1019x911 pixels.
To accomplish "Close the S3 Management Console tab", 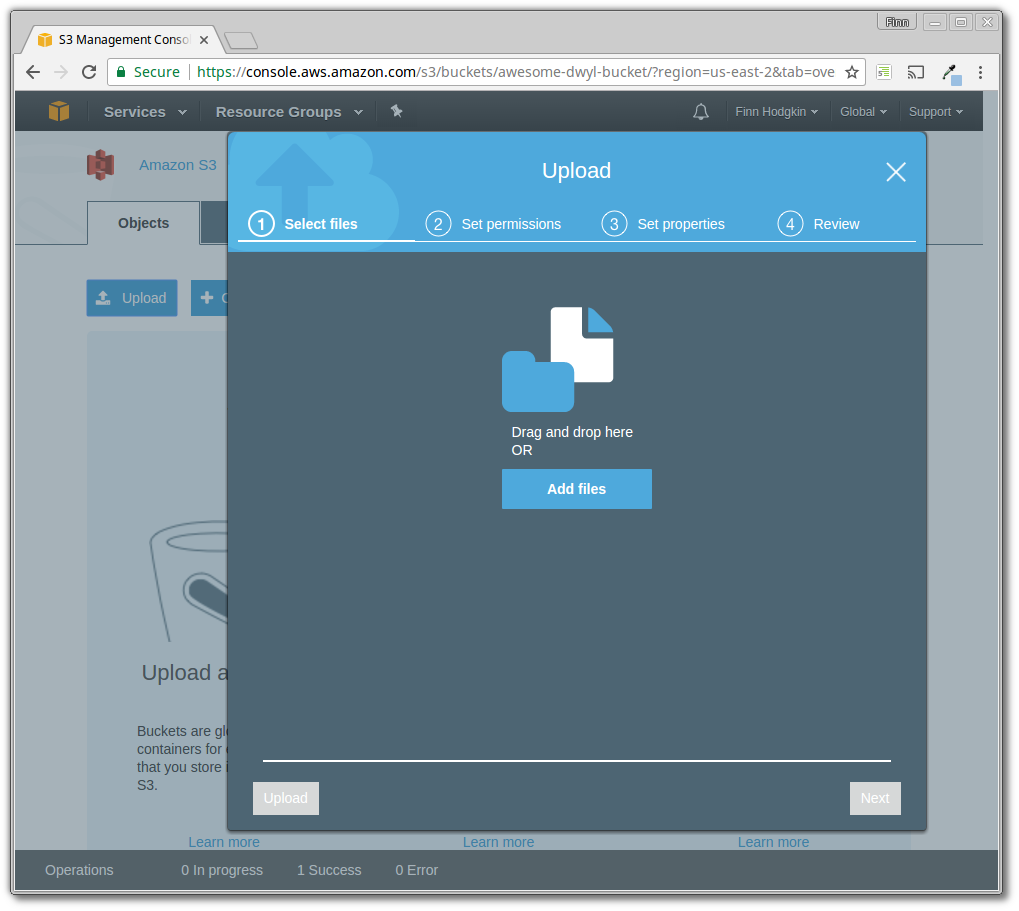I will click(x=204, y=40).
